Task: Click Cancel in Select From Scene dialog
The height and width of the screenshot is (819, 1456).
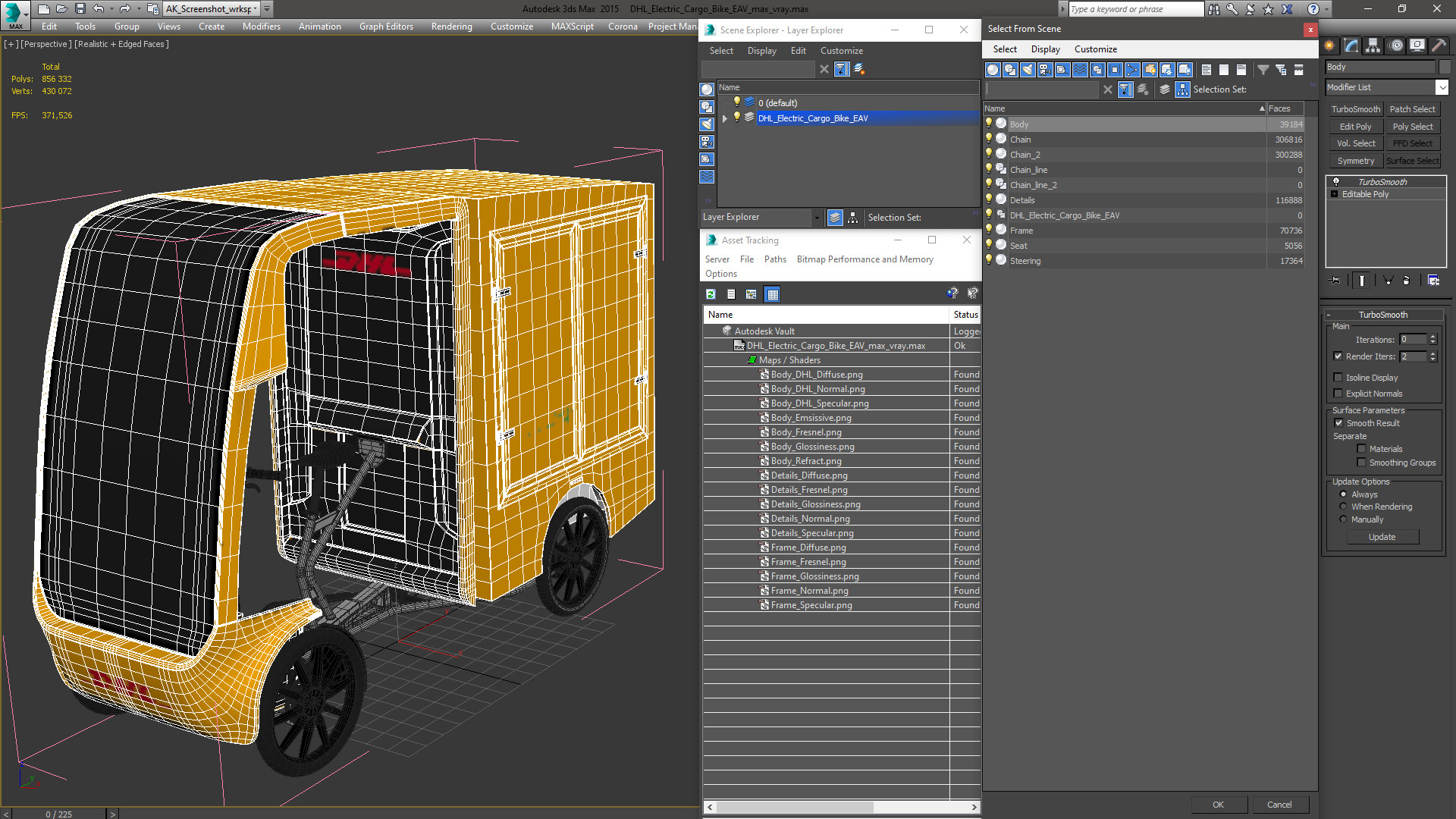Action: click(1279, 805)
